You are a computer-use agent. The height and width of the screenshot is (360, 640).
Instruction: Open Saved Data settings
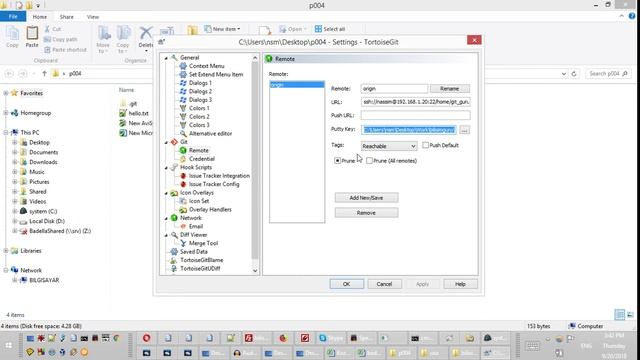coord(193,251)
